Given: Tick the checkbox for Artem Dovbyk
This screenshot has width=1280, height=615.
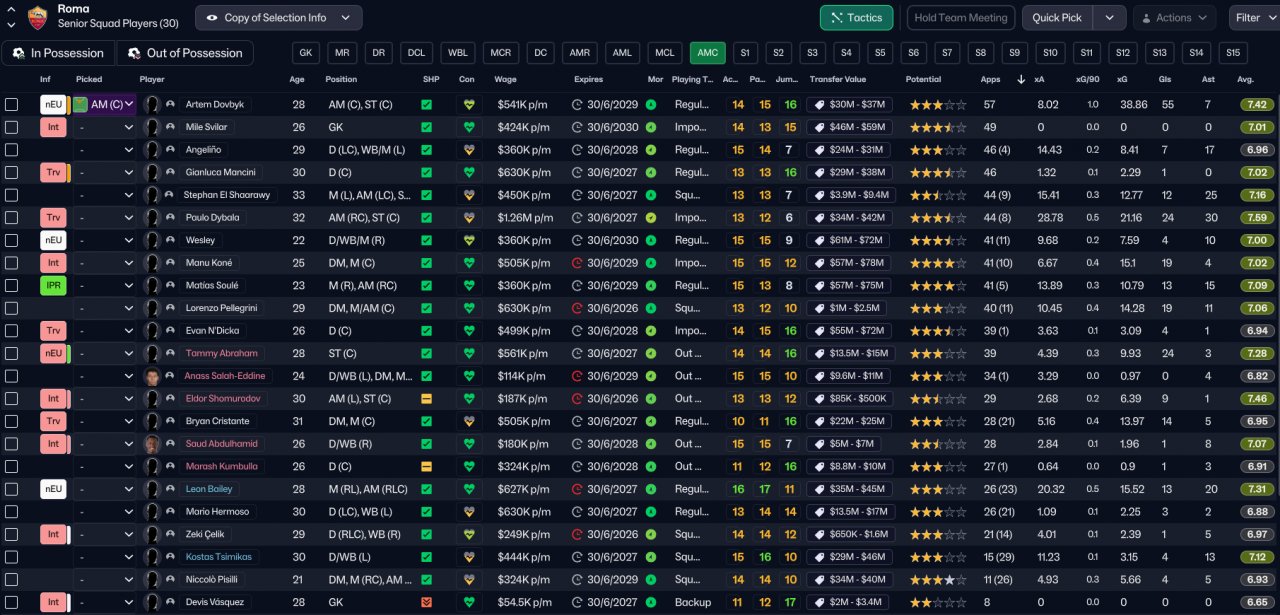Looking at the screenshot, I should [12, 104].
